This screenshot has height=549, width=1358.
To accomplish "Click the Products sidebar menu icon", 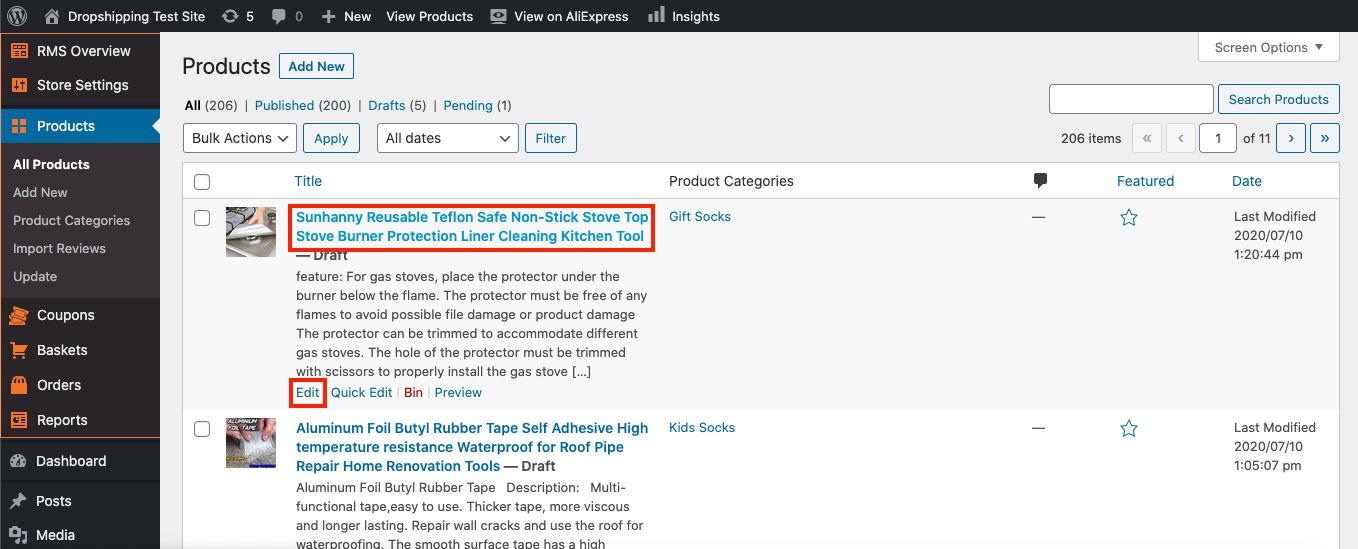I will [19, 126].
